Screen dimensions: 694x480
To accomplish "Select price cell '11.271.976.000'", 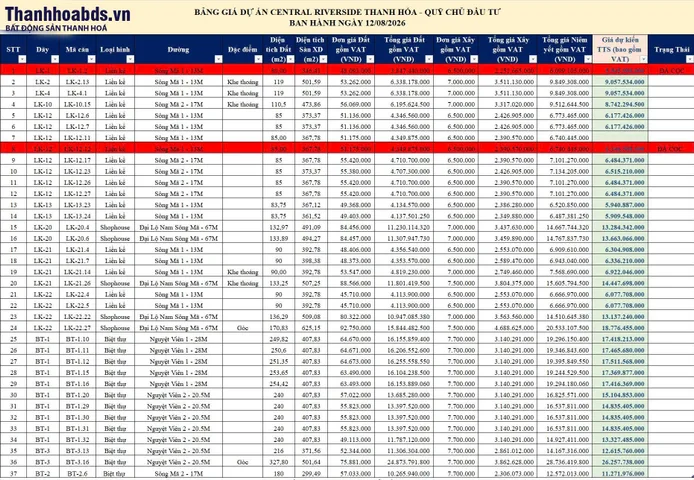I will 621,473.
